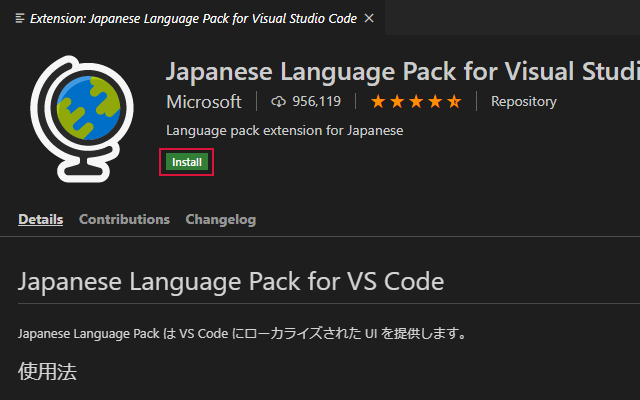Select the Extension: Japanese Language Pack editor tab
This screenshot has height=400, width=640.
[192, 18]
